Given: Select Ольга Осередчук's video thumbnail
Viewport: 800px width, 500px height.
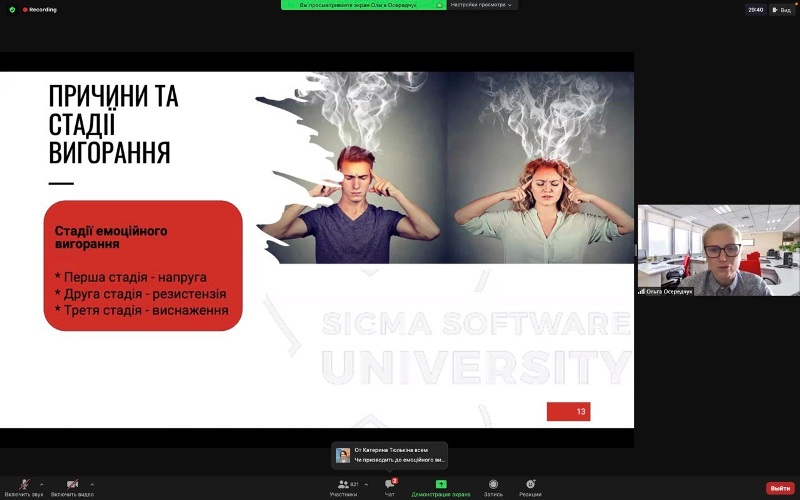Looking at the screenshot, I should pos(718,250).
